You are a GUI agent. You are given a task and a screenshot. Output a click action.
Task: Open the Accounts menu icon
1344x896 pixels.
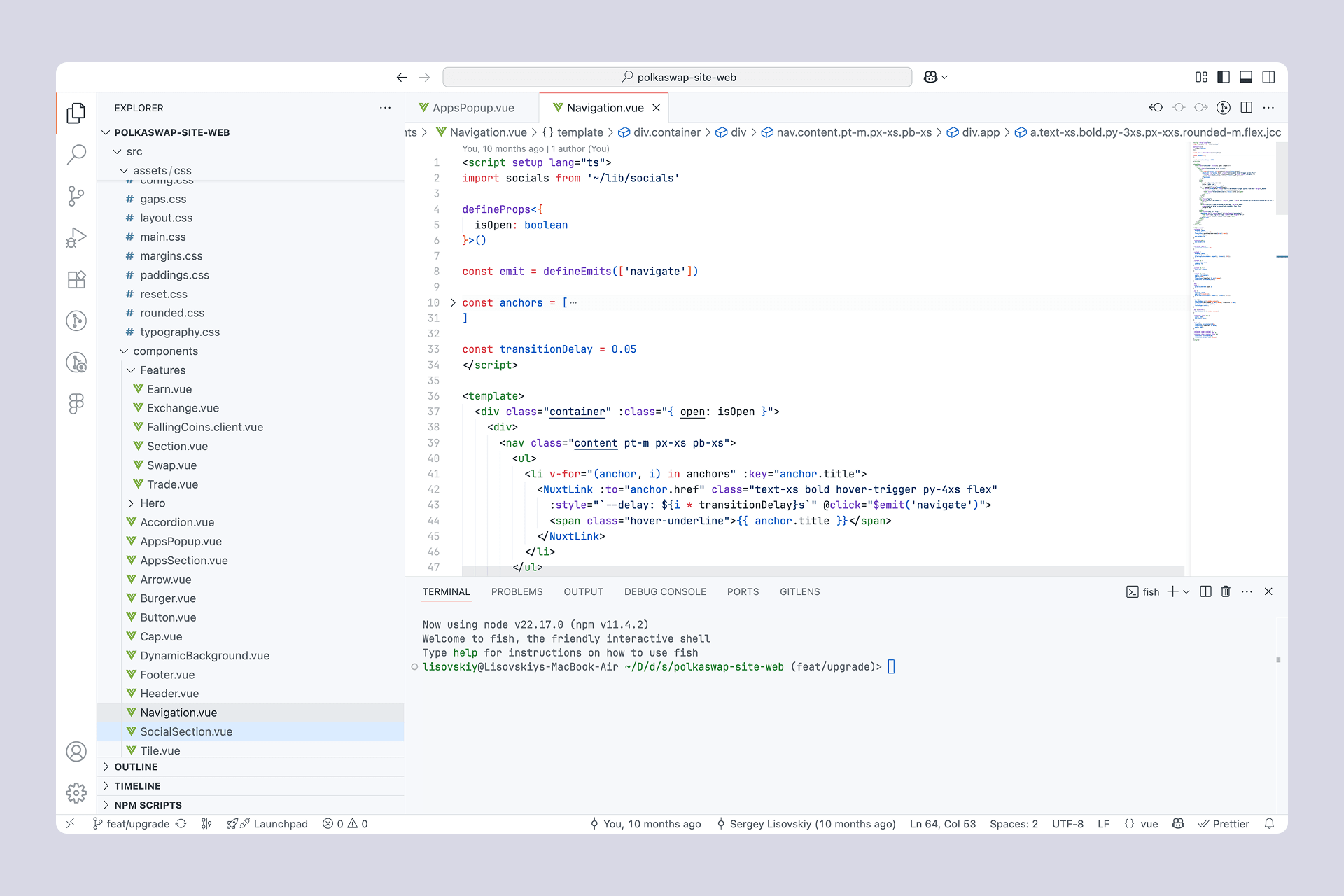tap(76, 751)
